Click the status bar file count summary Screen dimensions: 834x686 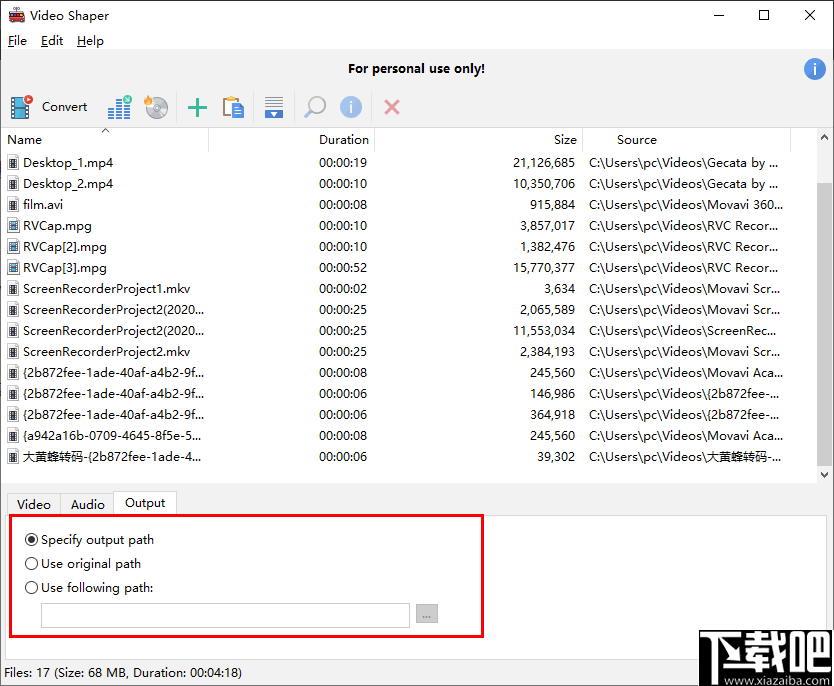123,673
